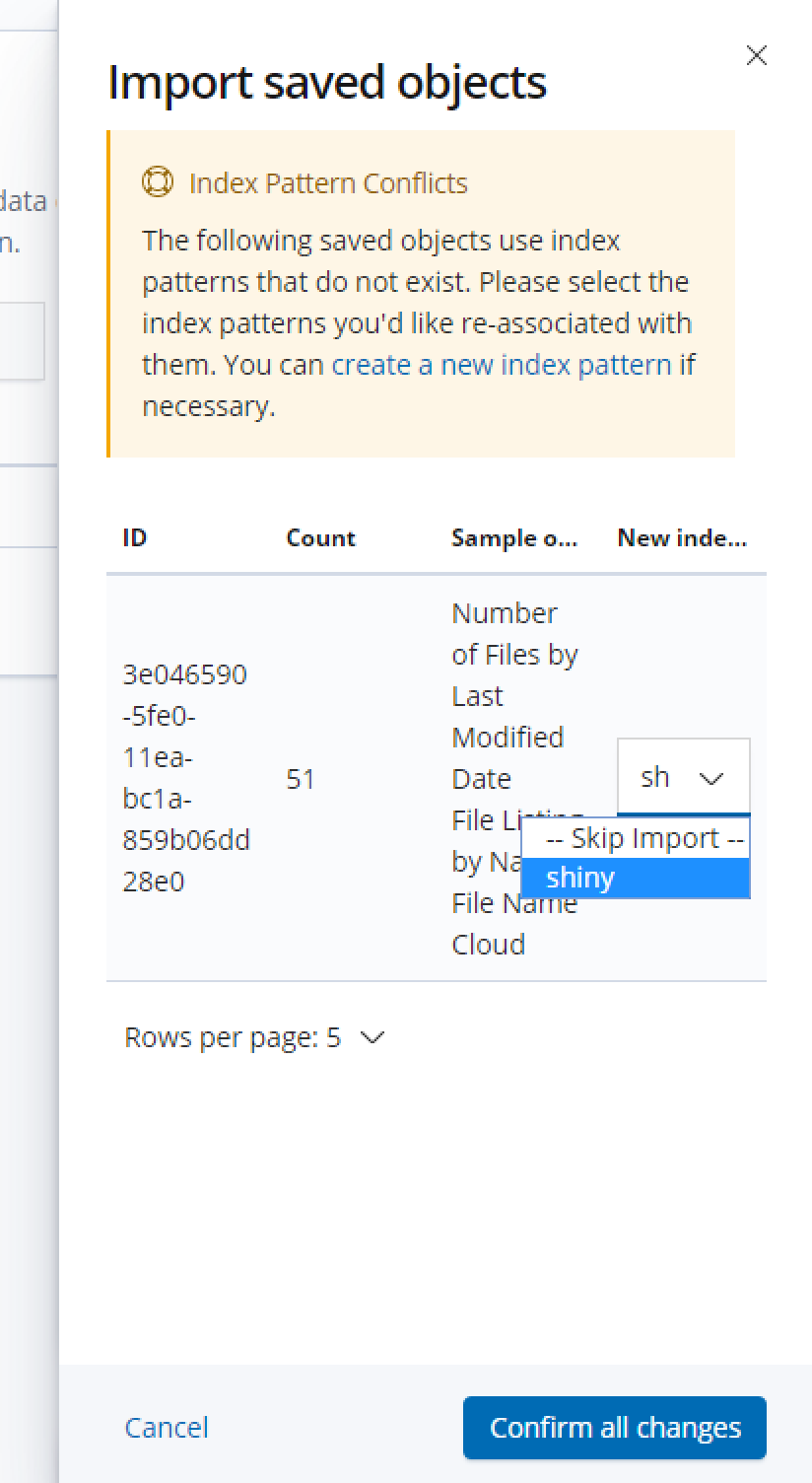Click the Import saved objects heading
Screen dimensions: 812x1483
(x=326, y=82)
